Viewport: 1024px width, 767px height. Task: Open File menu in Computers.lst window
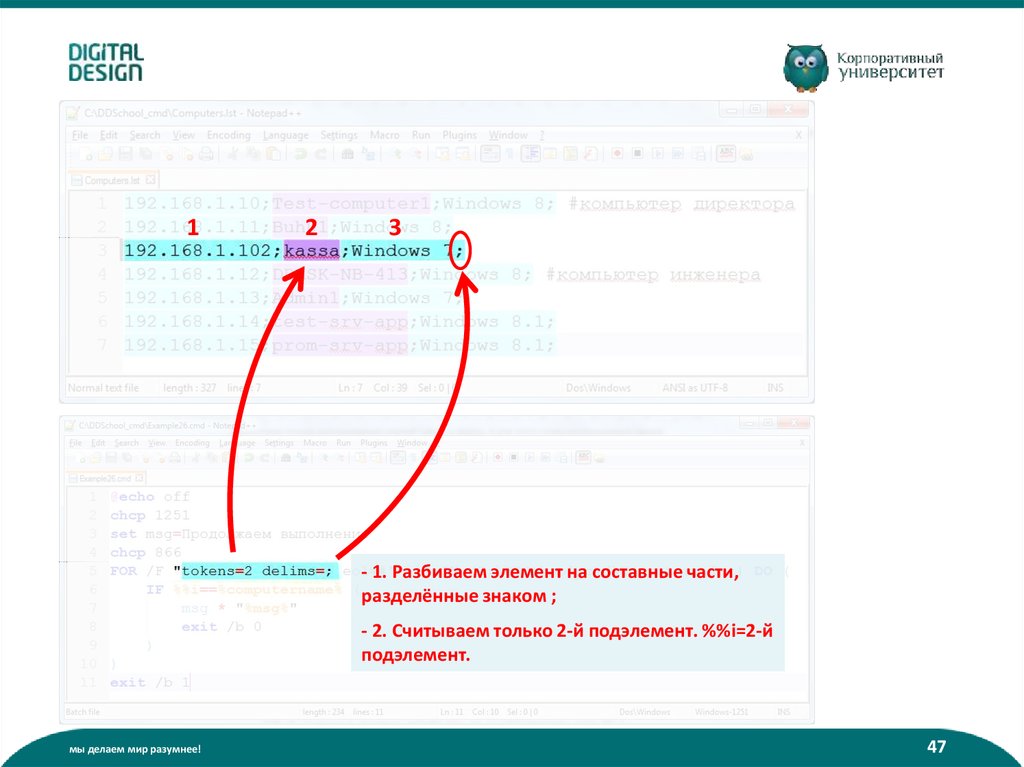tap(80, 135)
